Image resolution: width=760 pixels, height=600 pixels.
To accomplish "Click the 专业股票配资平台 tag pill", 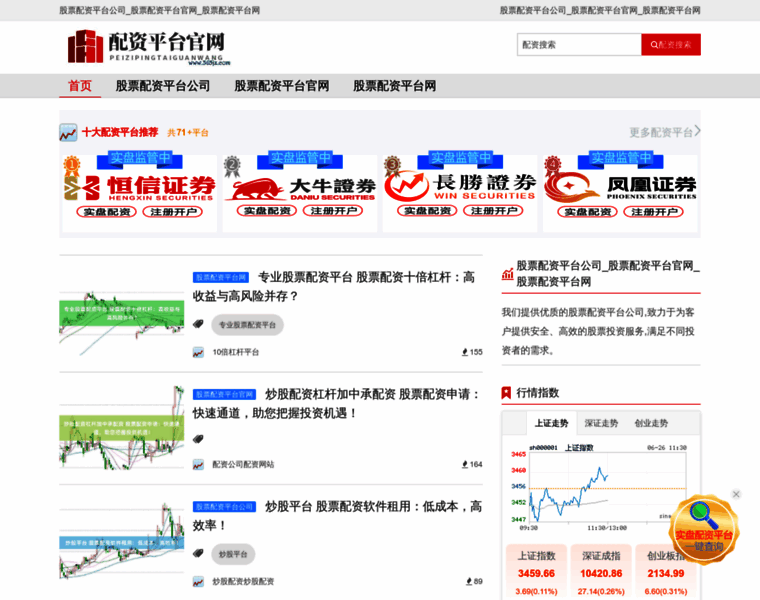I will 247,325.
